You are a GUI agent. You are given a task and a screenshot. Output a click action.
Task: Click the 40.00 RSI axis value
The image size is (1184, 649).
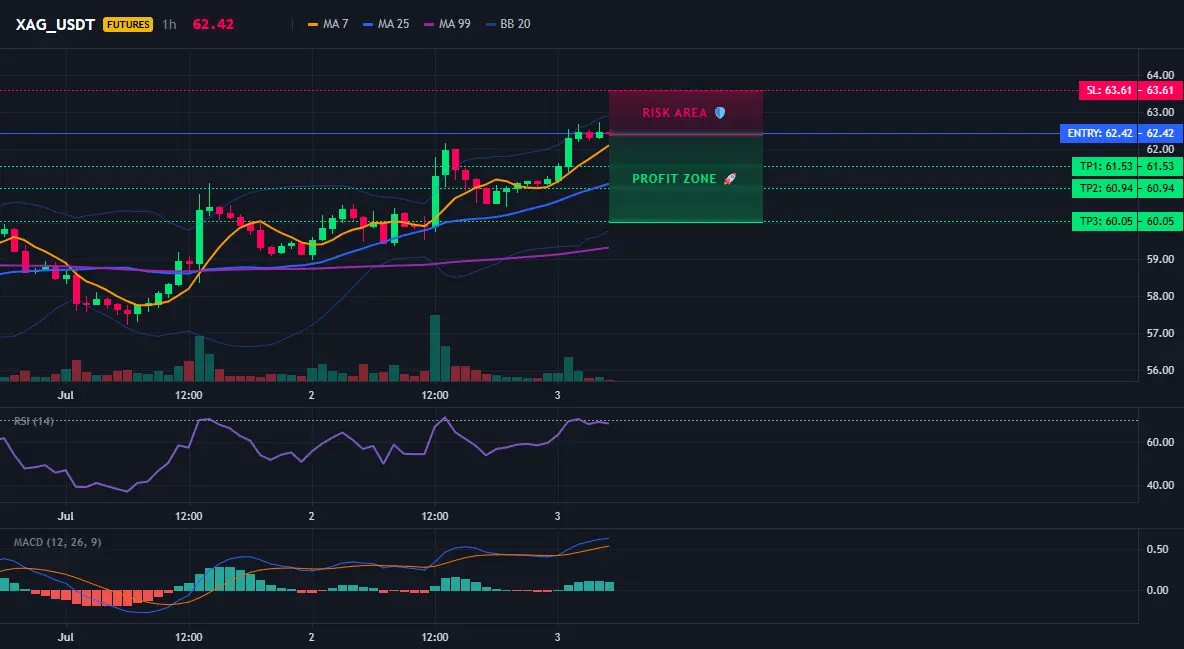click(1160, 485)
